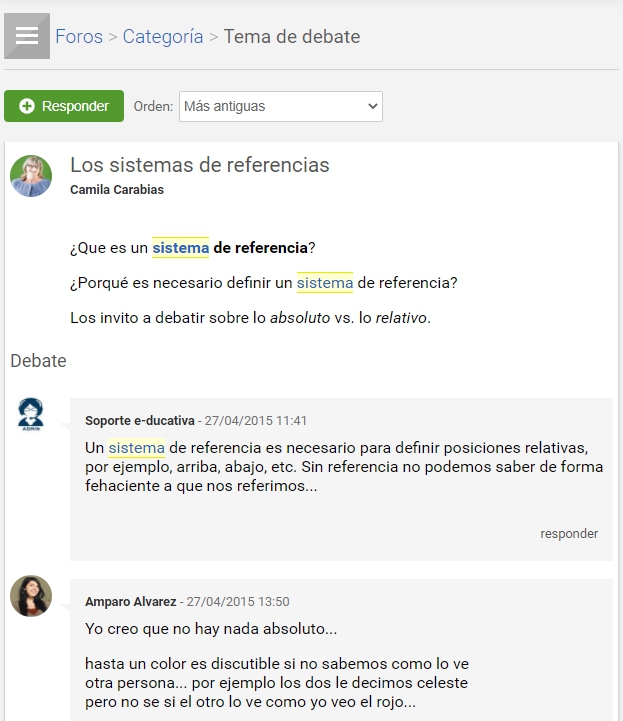
Task: Click Amparo Alvarez profile avatar
Action: click(x=31, y=596)
